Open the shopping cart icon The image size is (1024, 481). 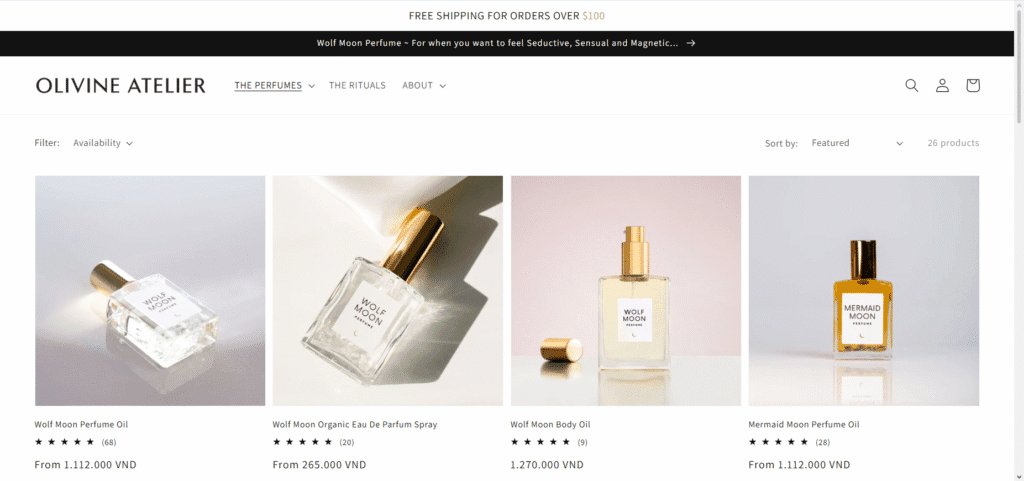click(x=973, y=85)
